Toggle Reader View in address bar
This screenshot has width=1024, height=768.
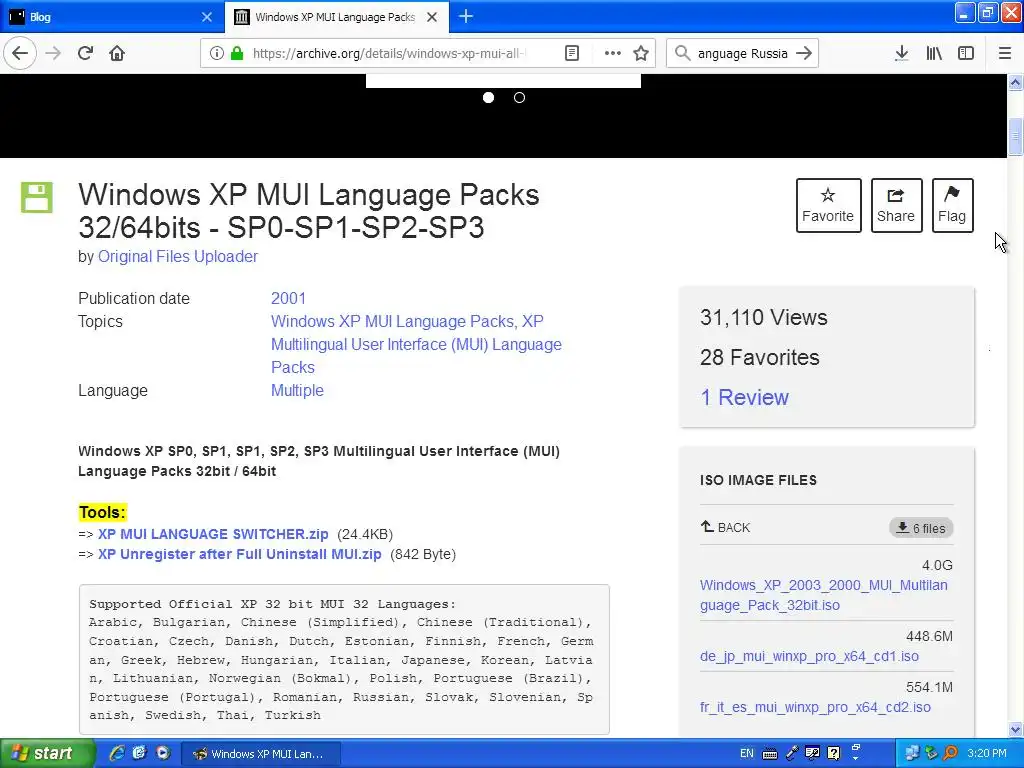[x=571, y=54]
